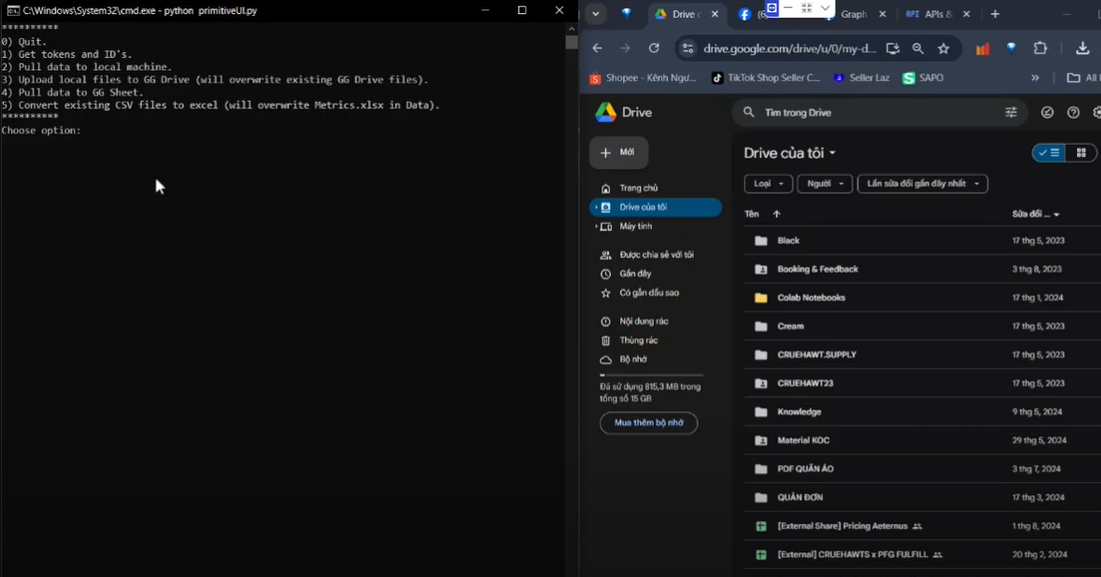
Task: Click the cmd window vertical scrollbar thumb
Action: pyautogui.click(x=572, y=42)
